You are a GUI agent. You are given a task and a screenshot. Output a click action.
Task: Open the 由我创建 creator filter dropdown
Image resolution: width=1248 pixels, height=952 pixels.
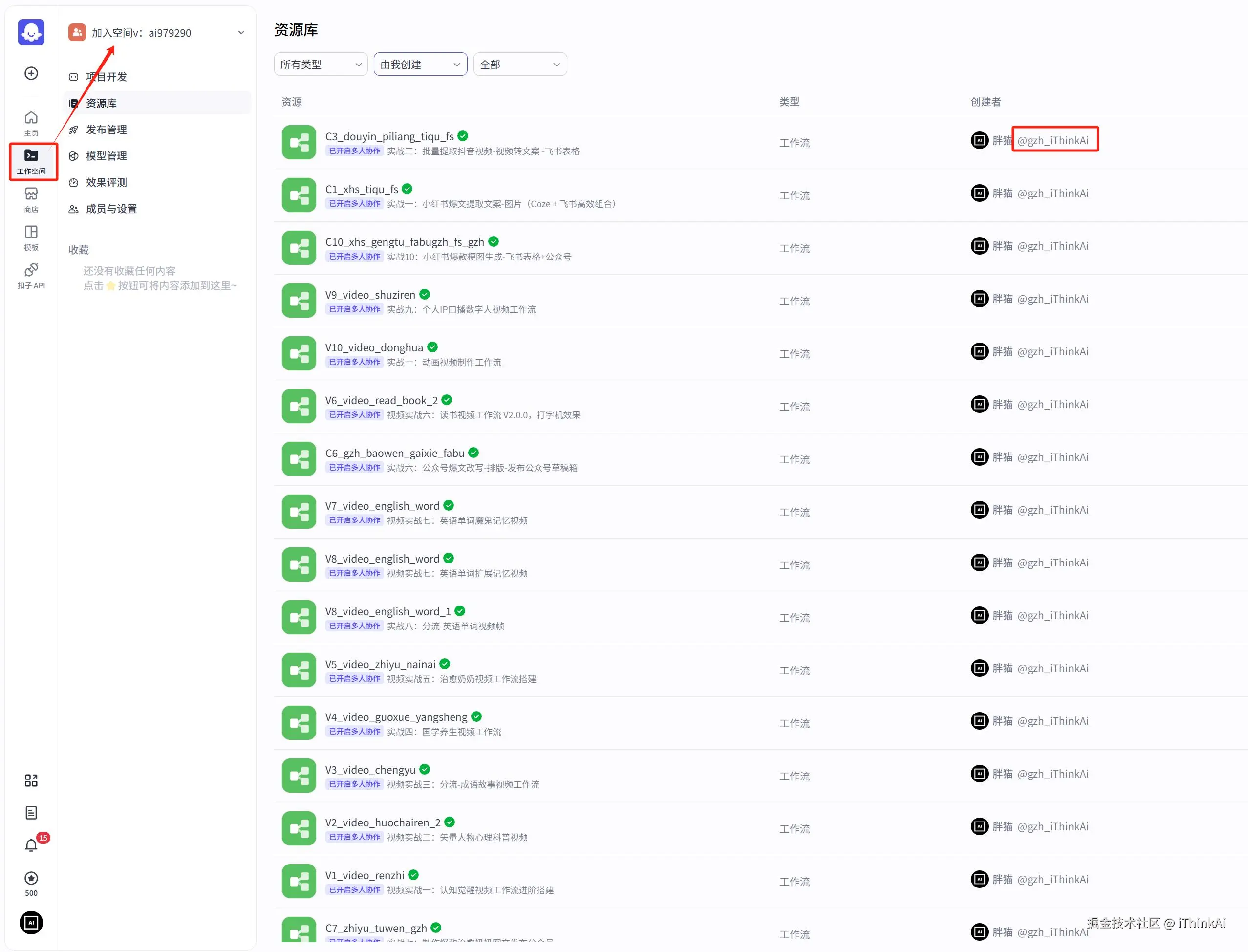coord(420,65)
